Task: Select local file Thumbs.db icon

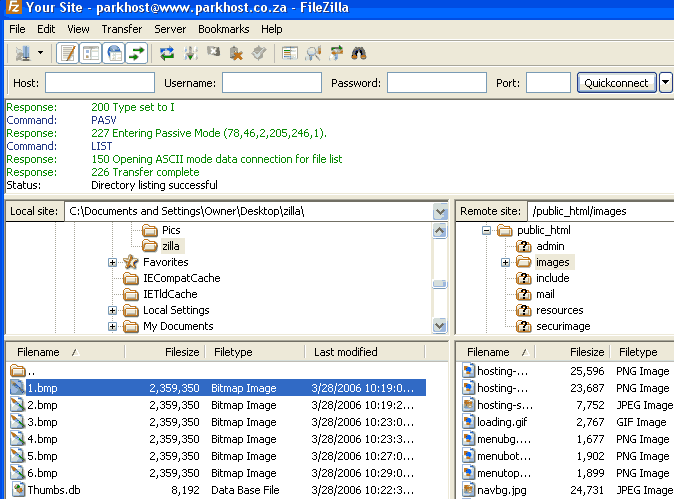Action: 18,490
